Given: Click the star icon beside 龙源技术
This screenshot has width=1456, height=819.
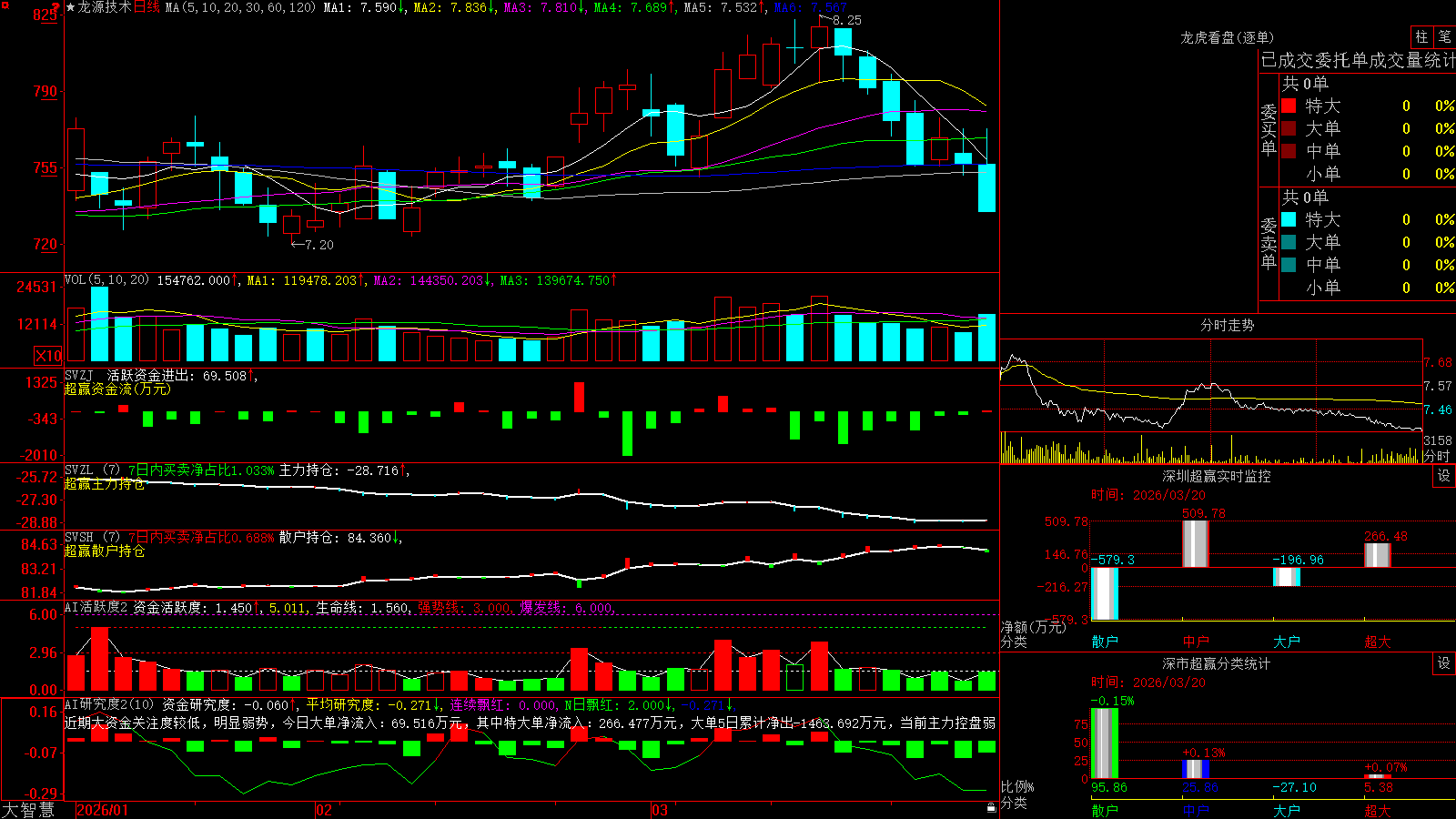Looking at the screenshot, I should [70, 7].
